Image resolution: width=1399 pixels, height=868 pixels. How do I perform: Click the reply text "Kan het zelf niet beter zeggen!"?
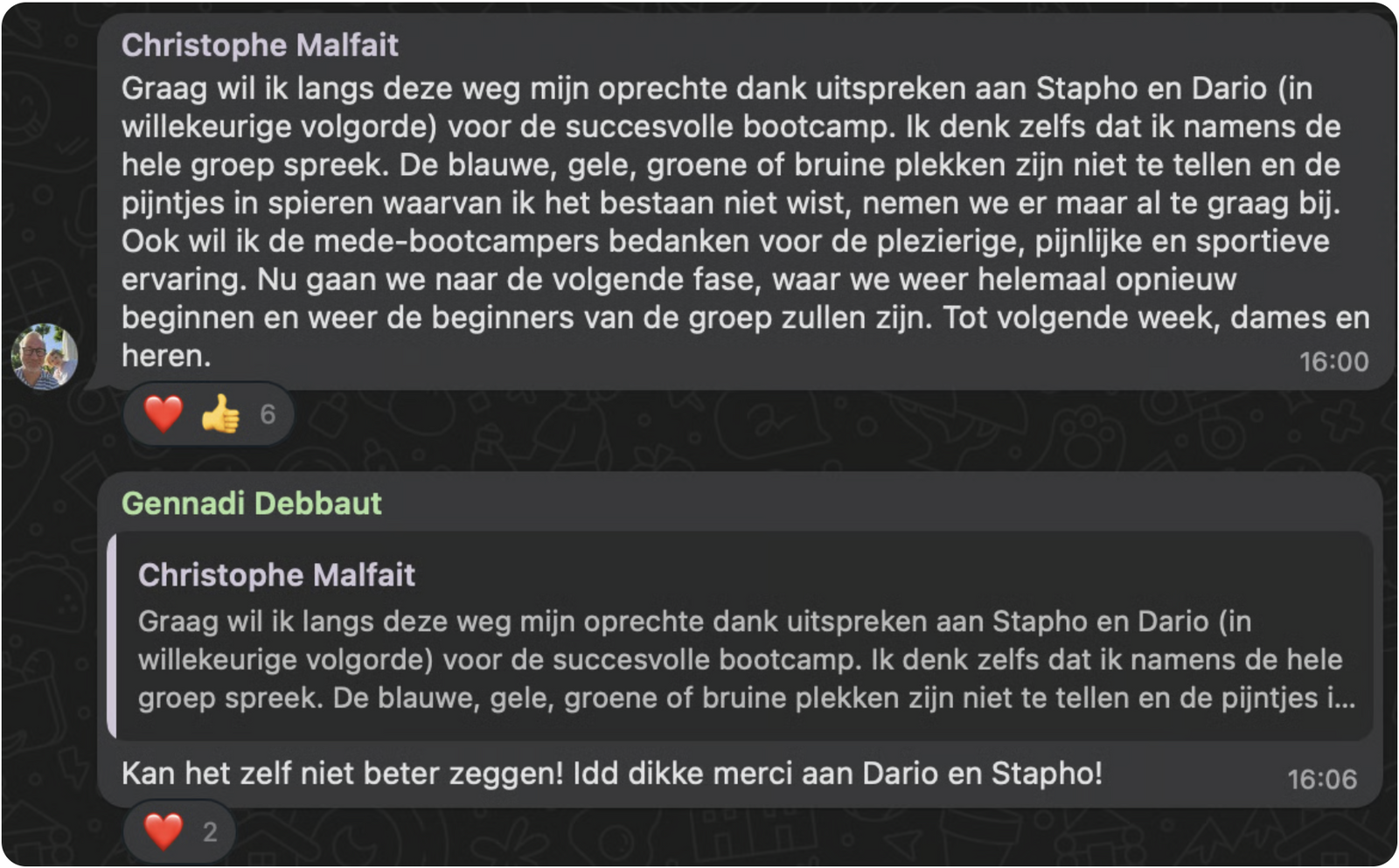[343, 774]
